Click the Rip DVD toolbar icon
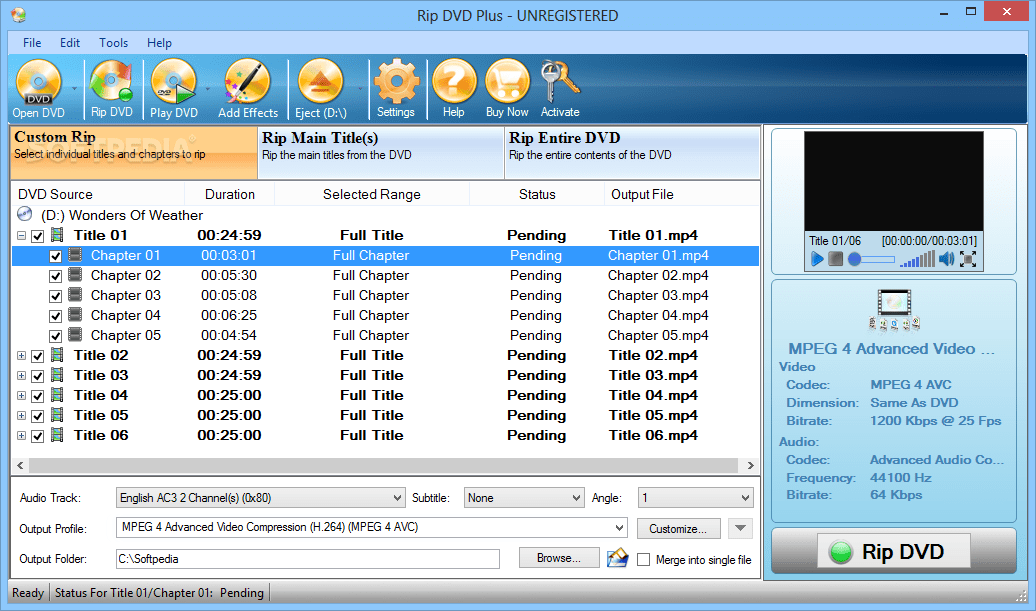Viewport: 1036px width, 611px height. (x=112, y=89)
